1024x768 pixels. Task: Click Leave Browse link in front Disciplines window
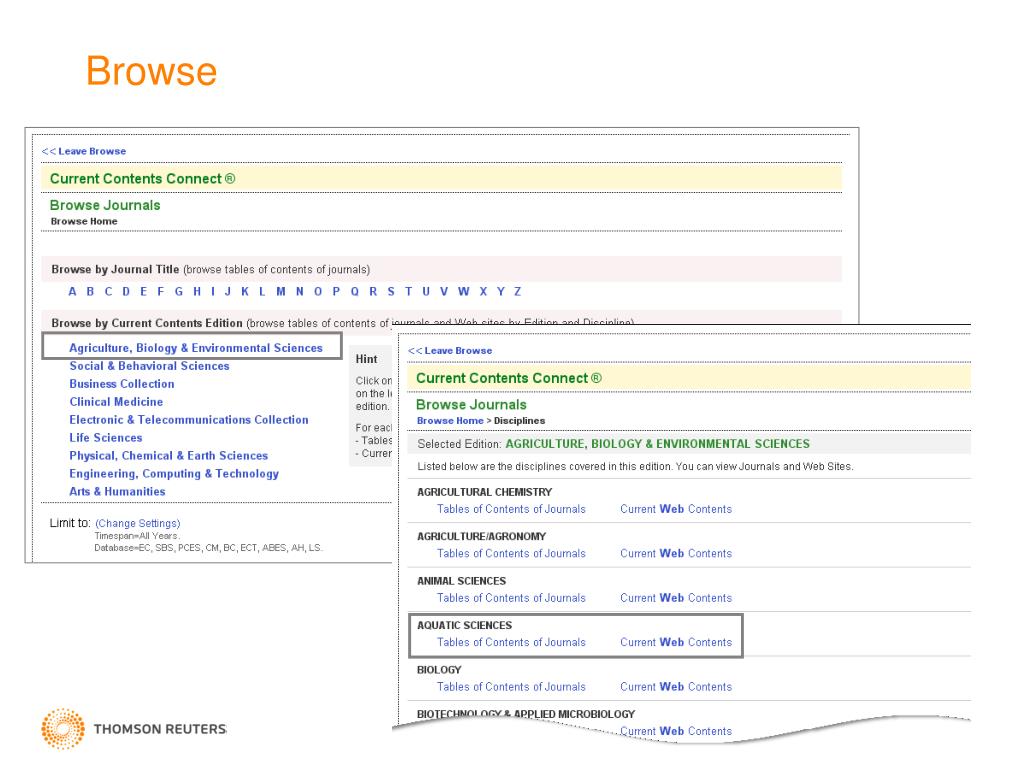[450, 351]
